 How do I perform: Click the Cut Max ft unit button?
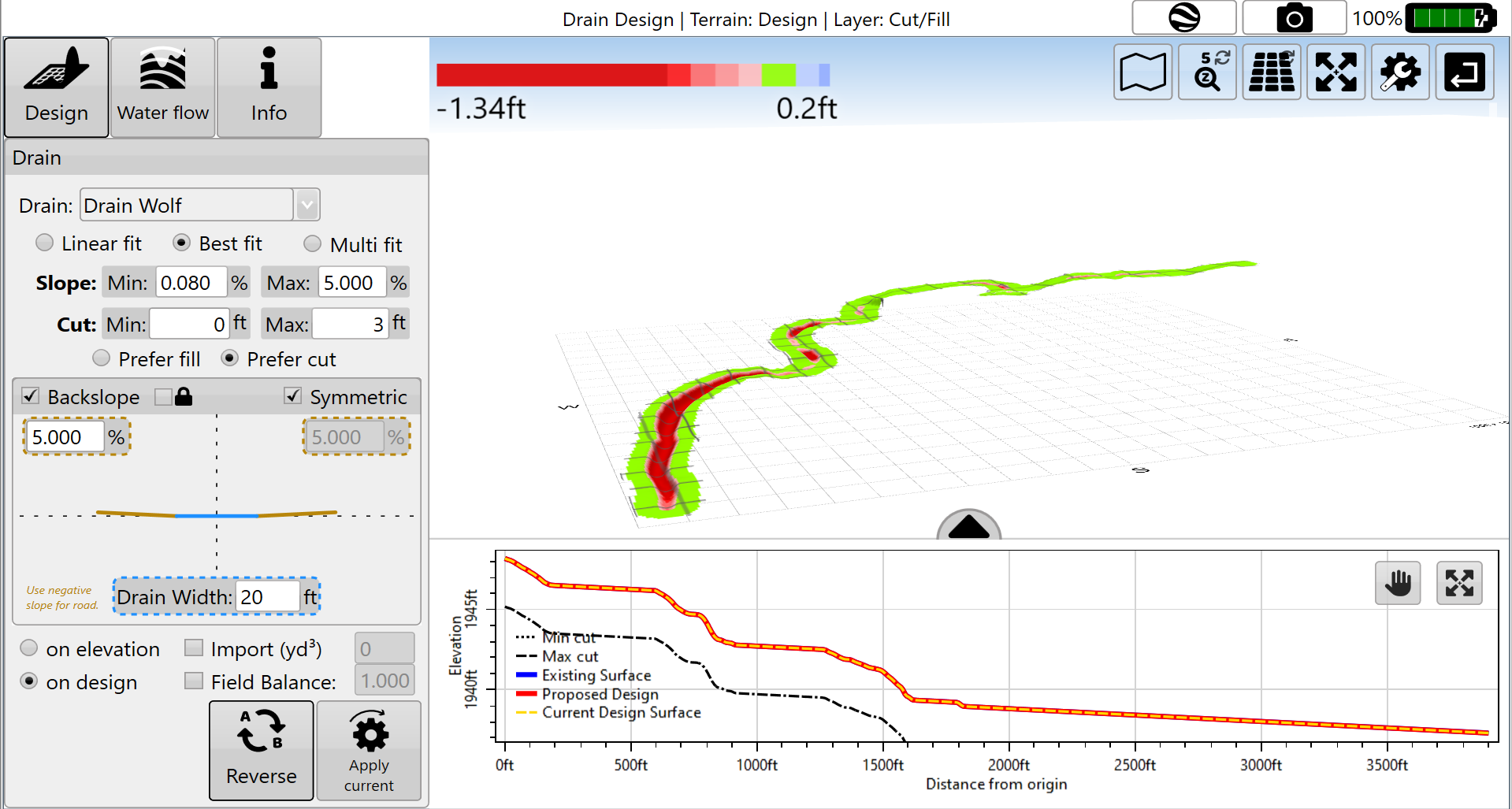coord(399,324)
